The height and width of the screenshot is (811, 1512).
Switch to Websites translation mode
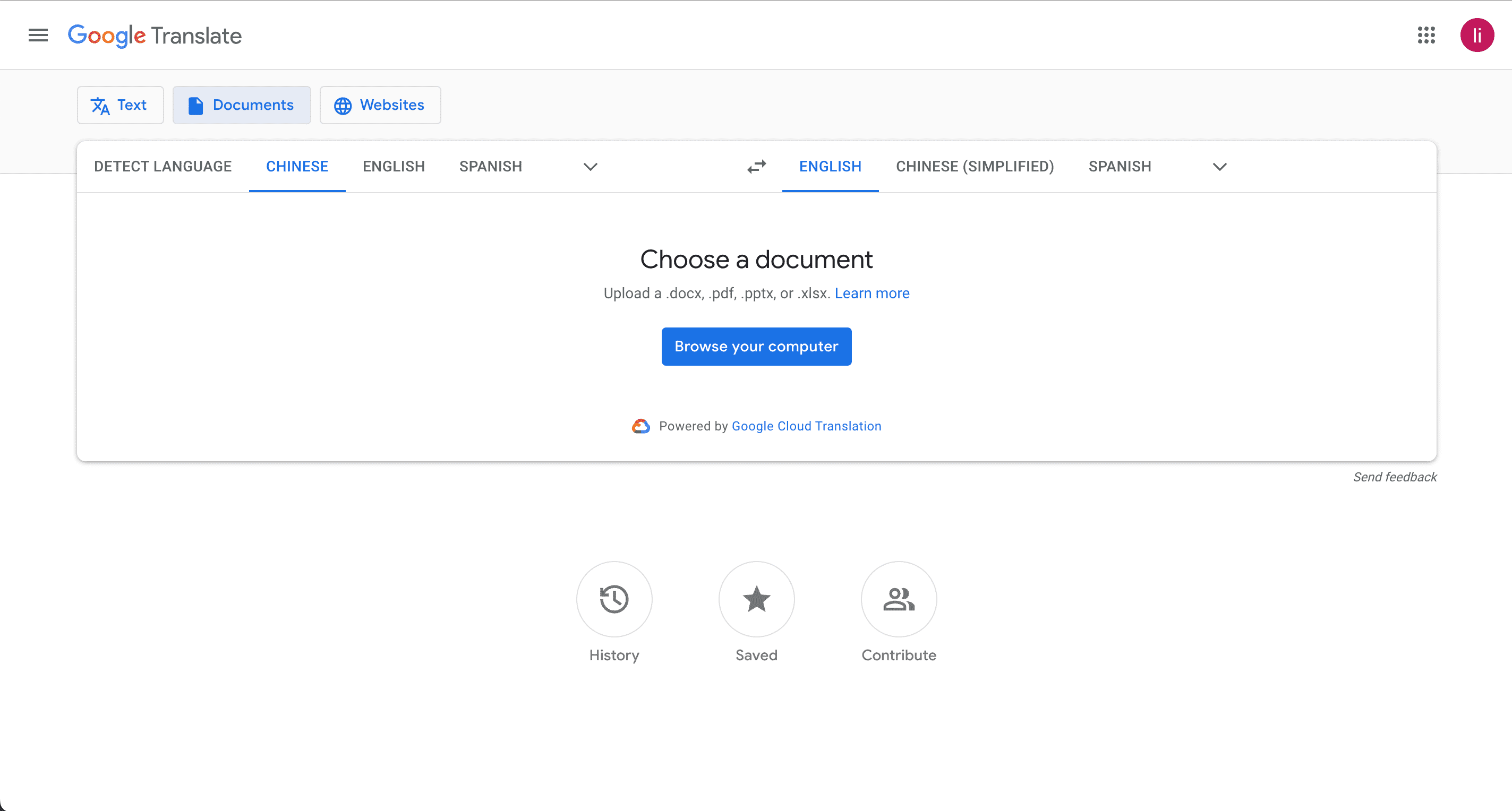380,105
